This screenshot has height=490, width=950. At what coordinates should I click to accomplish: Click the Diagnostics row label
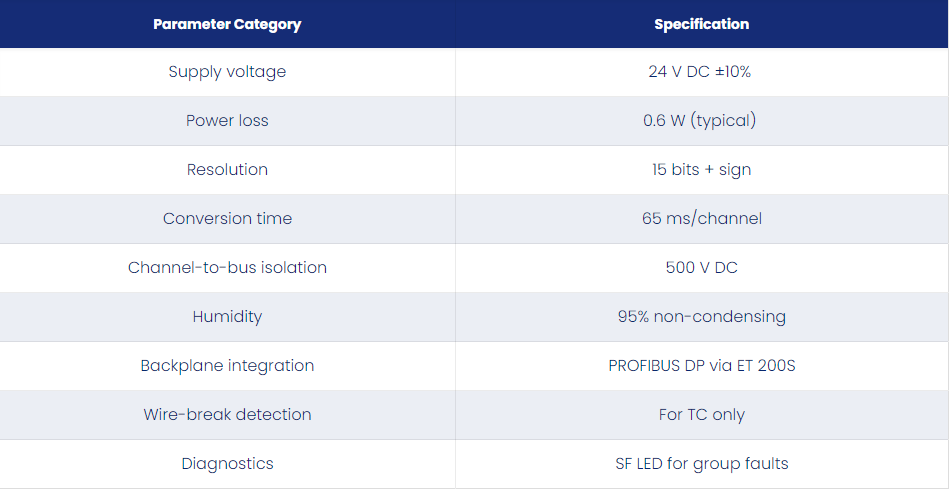click(227, 464)
